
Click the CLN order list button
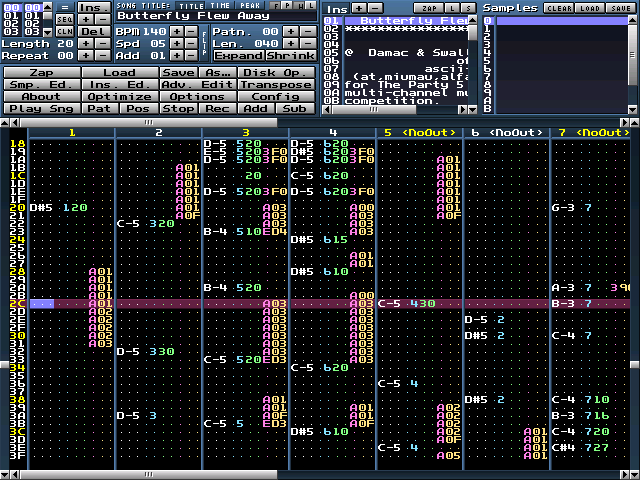click(x=64, y=31)
